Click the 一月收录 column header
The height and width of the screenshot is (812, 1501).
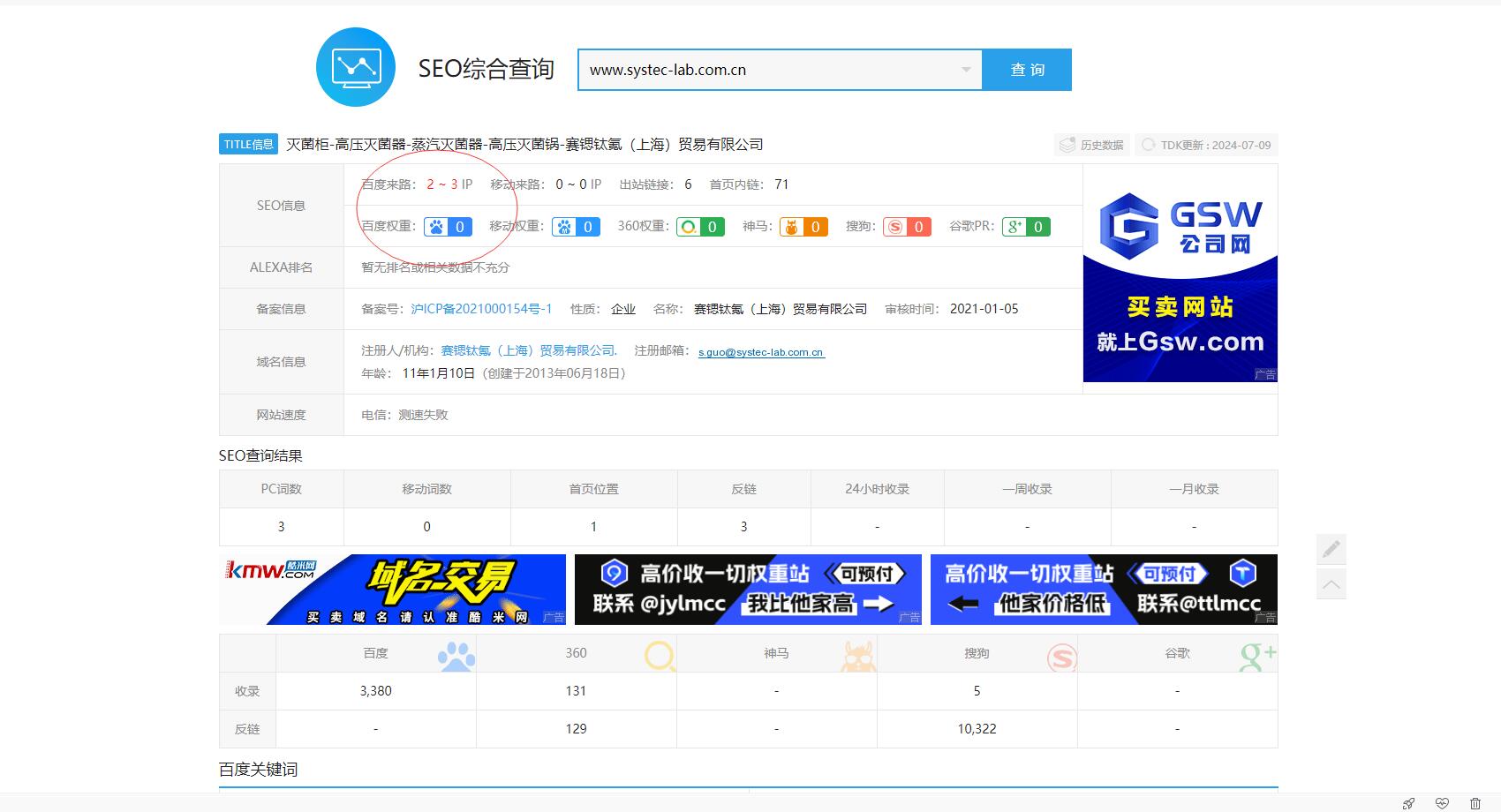coord(1195,489)
